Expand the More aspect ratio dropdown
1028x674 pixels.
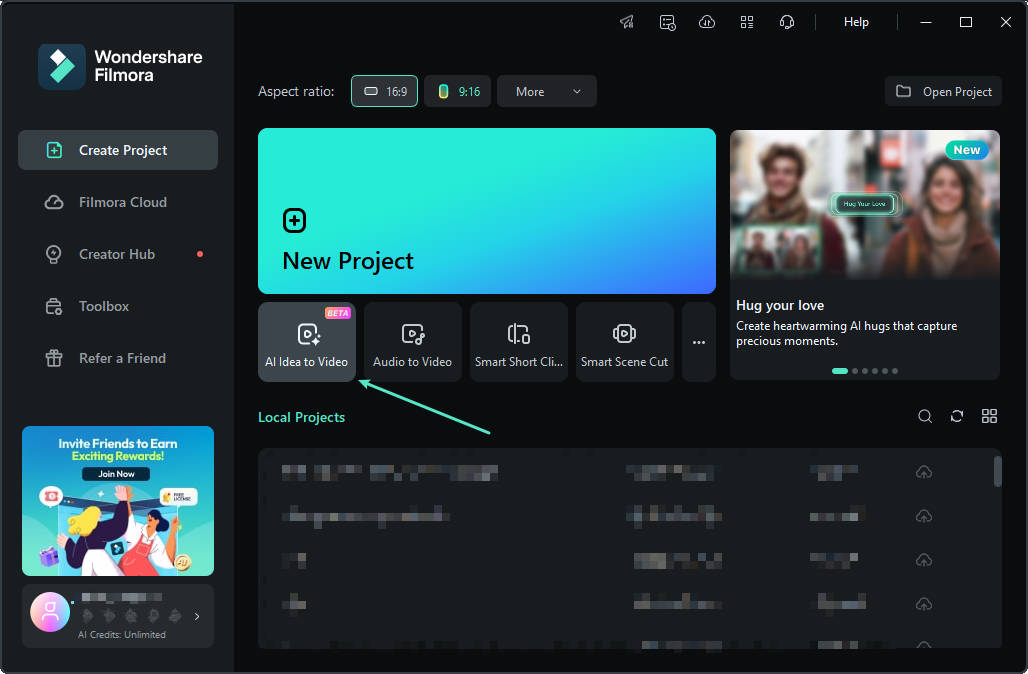click(x=547, y=91)
